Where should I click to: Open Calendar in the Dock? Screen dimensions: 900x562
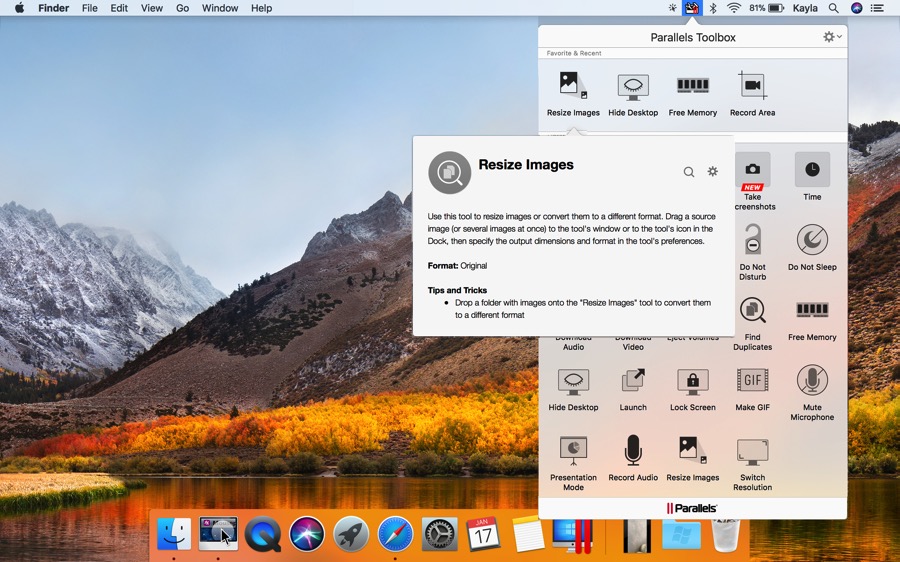(483, 534)
